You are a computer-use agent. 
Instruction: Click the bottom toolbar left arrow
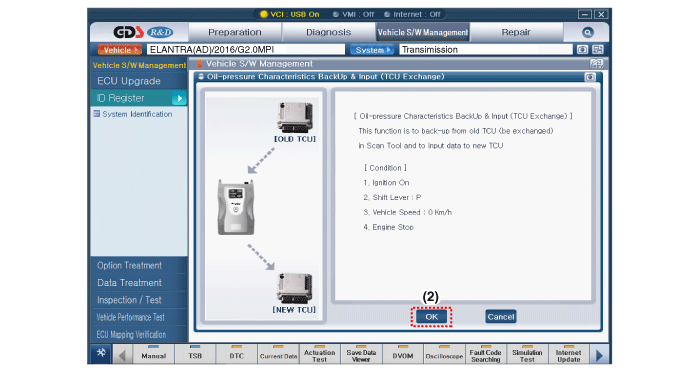click(x=122, y=355)
